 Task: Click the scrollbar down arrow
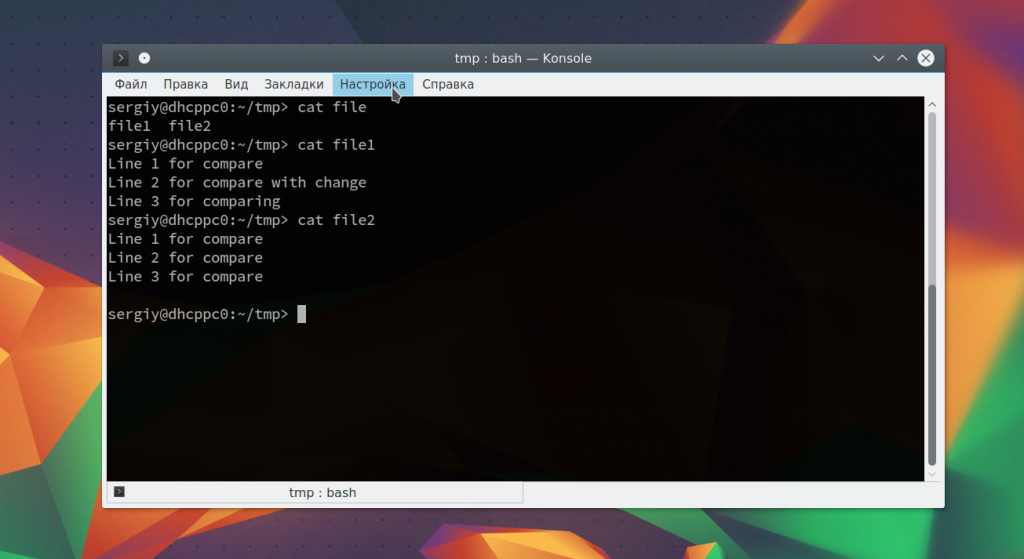932,473
